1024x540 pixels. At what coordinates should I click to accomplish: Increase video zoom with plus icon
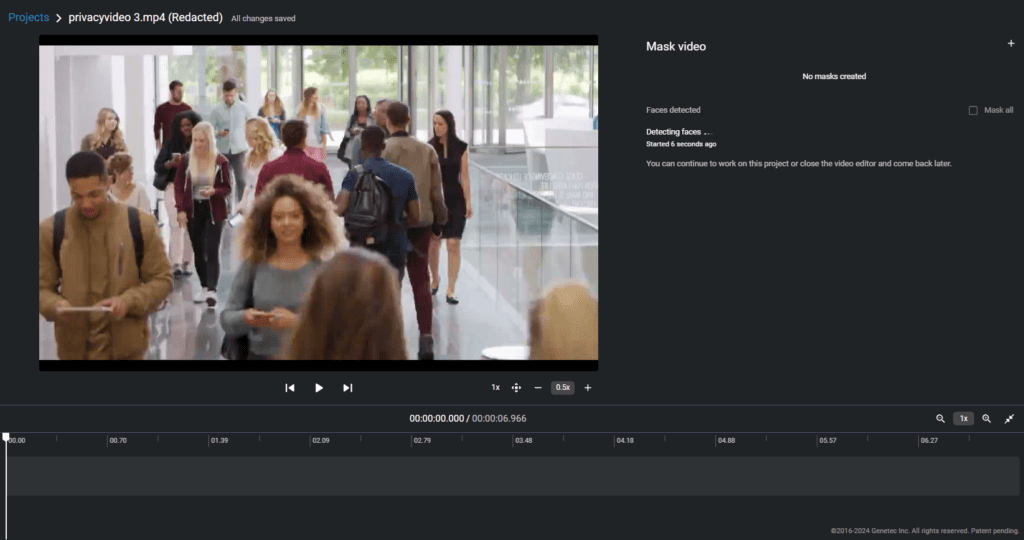click(x=588, y=388)
